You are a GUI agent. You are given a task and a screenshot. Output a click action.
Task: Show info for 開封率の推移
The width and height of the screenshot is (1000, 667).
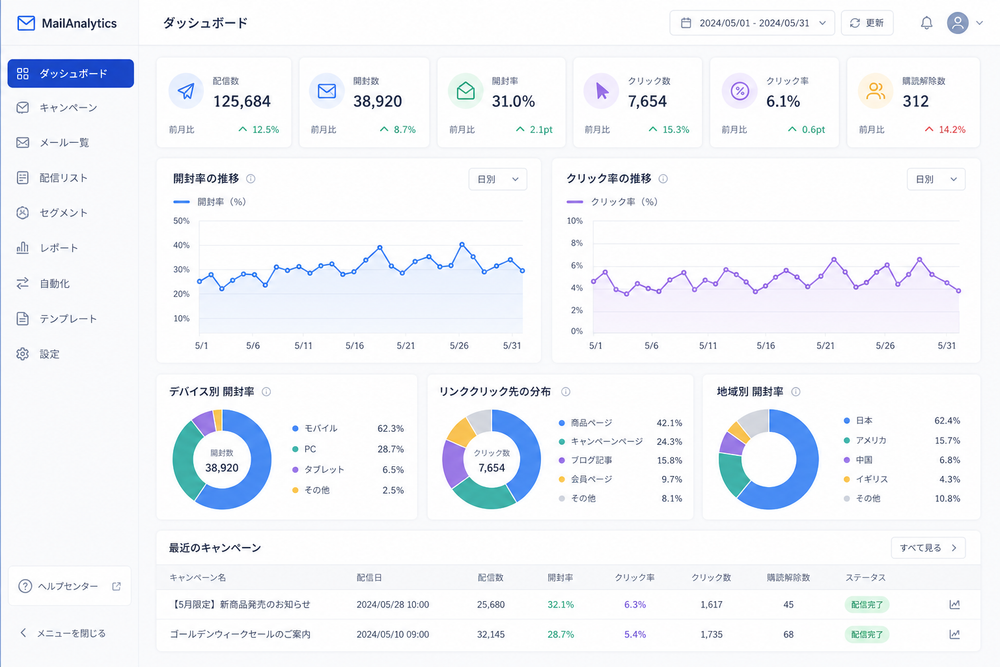coord(251,179)
